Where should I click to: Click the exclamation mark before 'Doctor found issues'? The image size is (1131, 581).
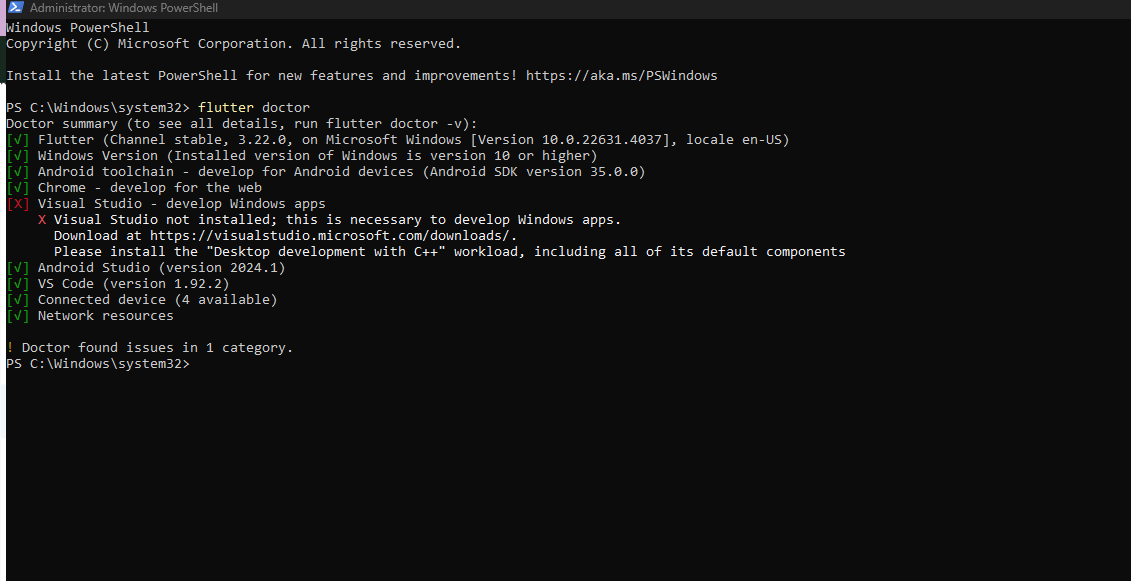click(10, 348)
